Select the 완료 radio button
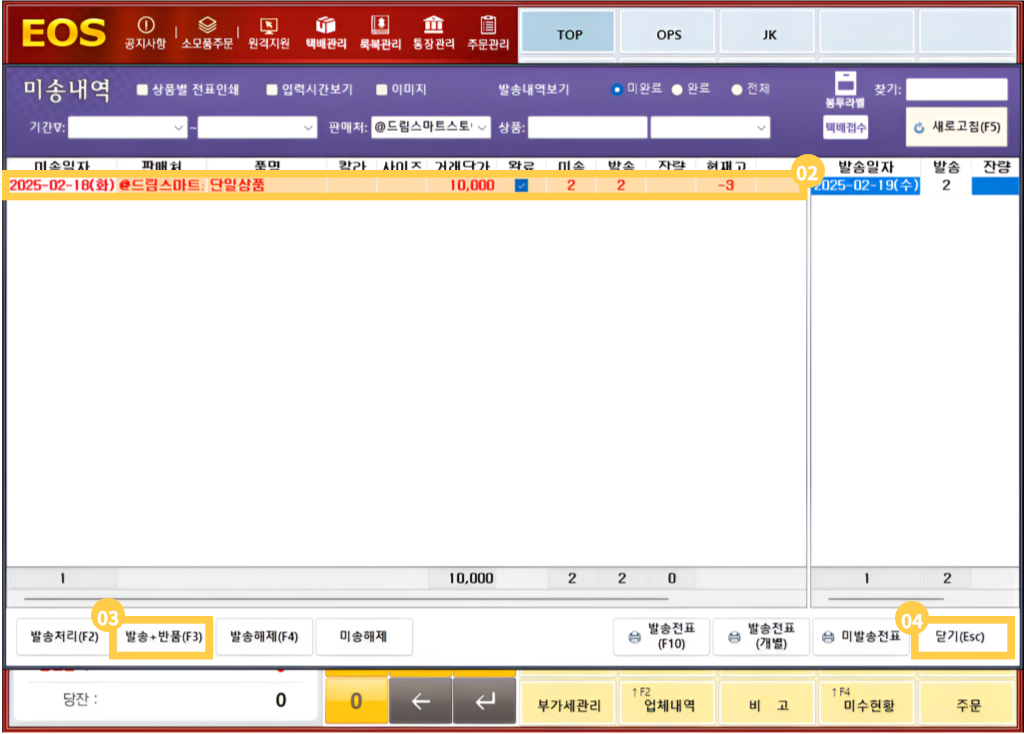 tap(677, 89)
